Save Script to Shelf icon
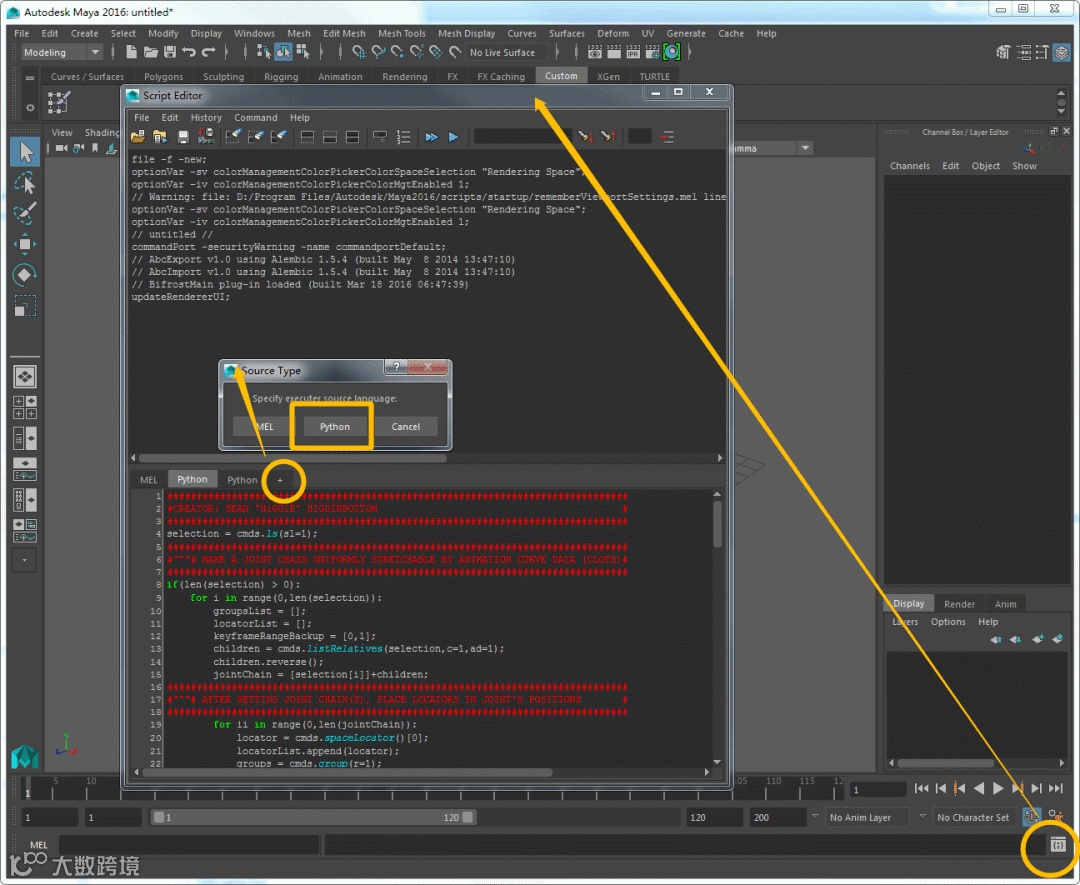1080x885 pixels. pyautogui.click(x=205, y=137)
